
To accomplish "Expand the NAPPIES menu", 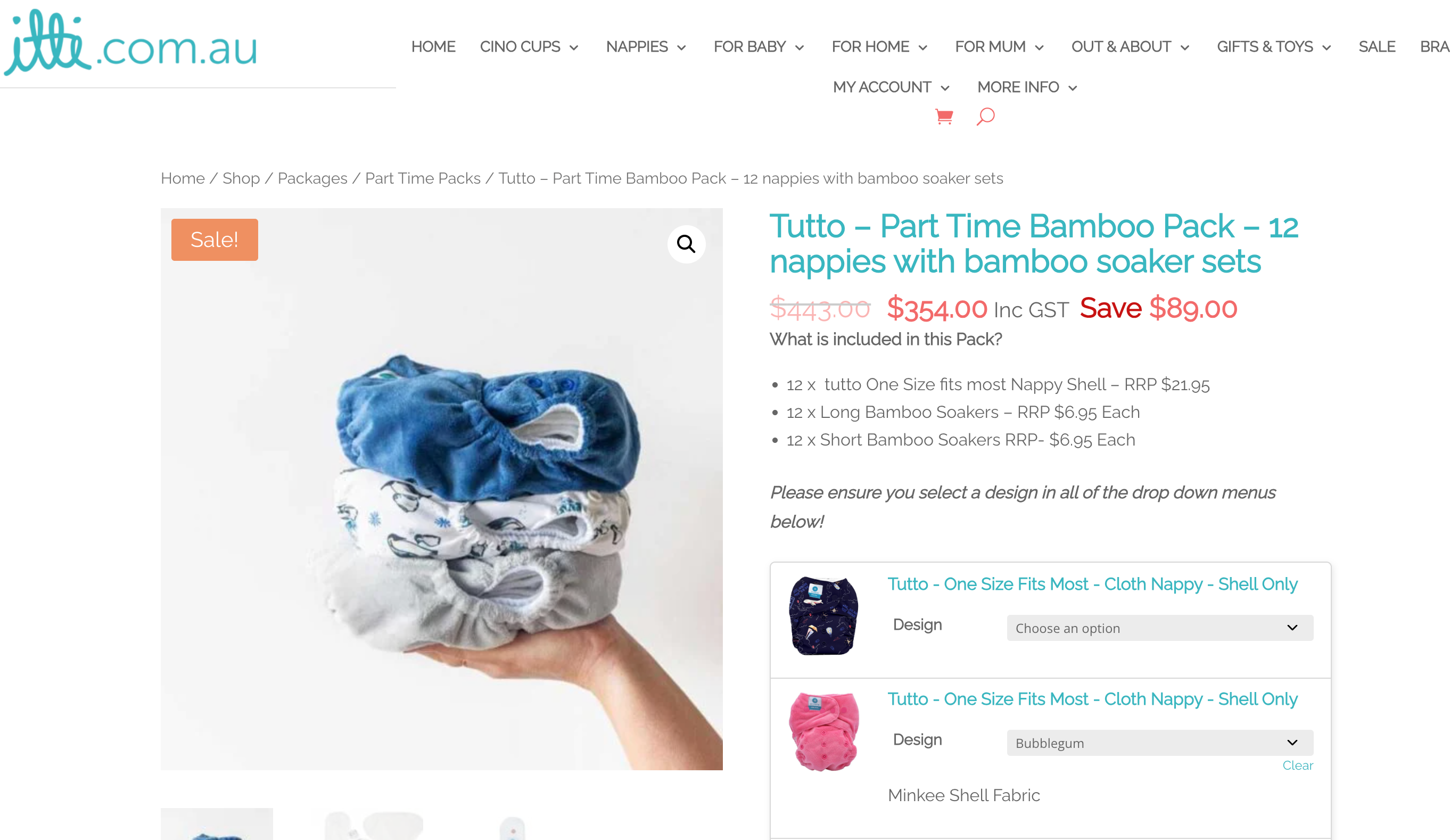I will 646,47.
